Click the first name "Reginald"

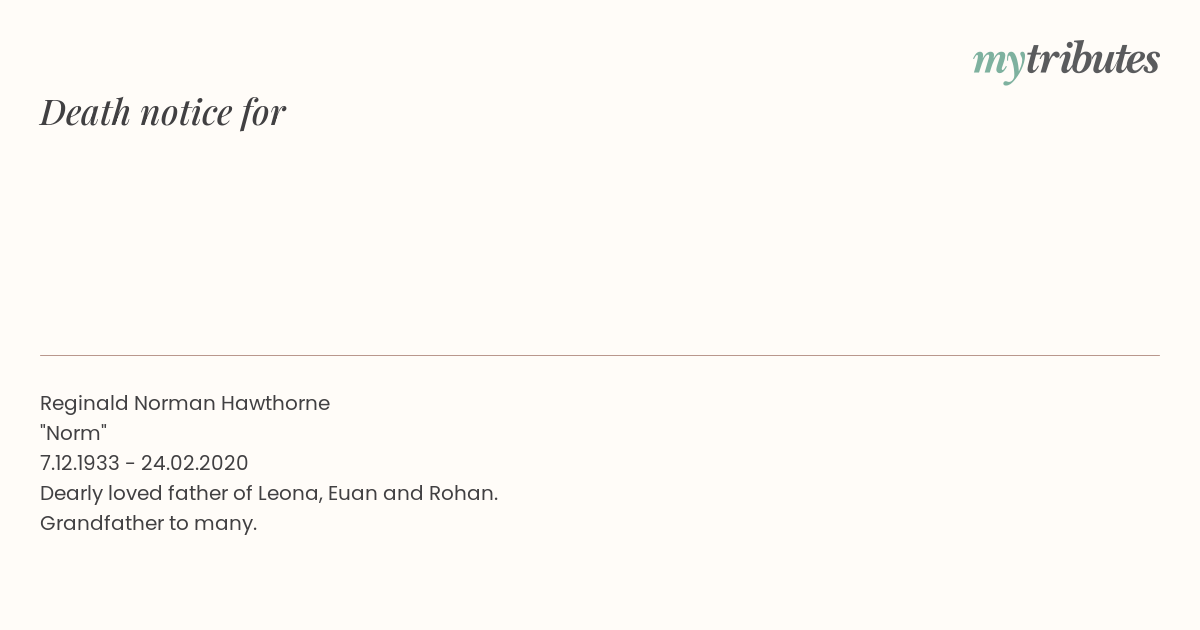84,404
